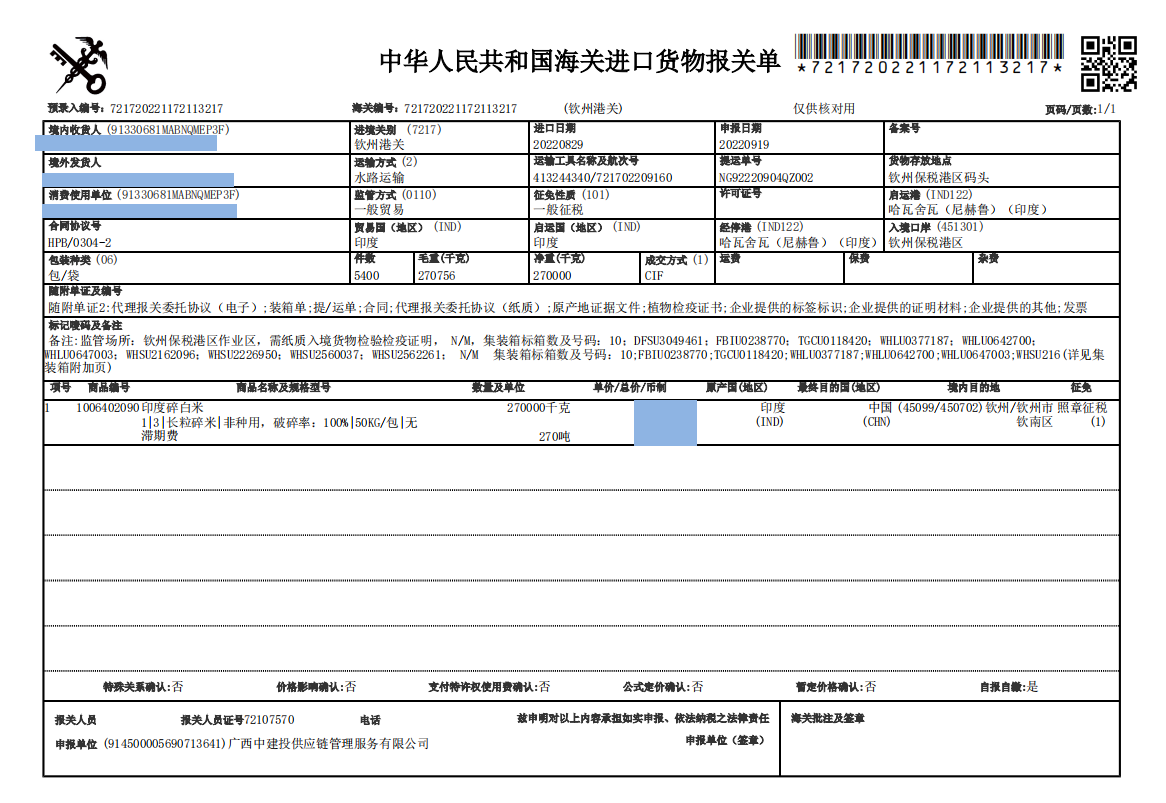The height and width of the screenshot is (803, 1166).
Task: Click the 数量及单位 column header
Action: 498,387
